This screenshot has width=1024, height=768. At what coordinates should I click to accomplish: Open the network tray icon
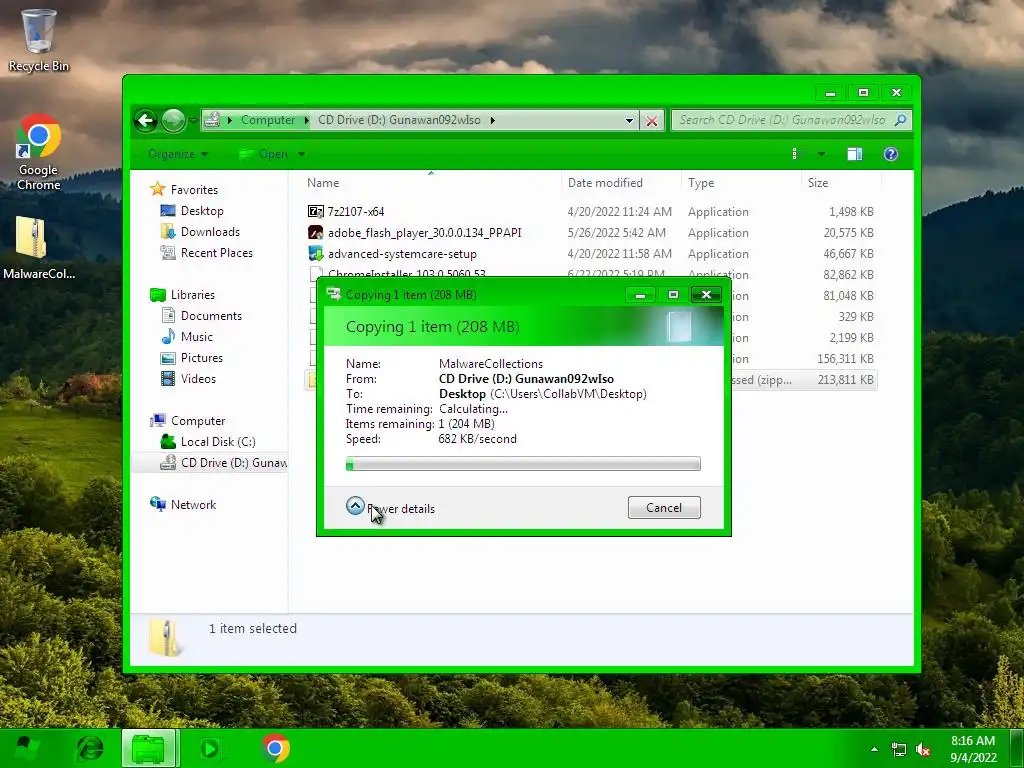tap(899, 750)
